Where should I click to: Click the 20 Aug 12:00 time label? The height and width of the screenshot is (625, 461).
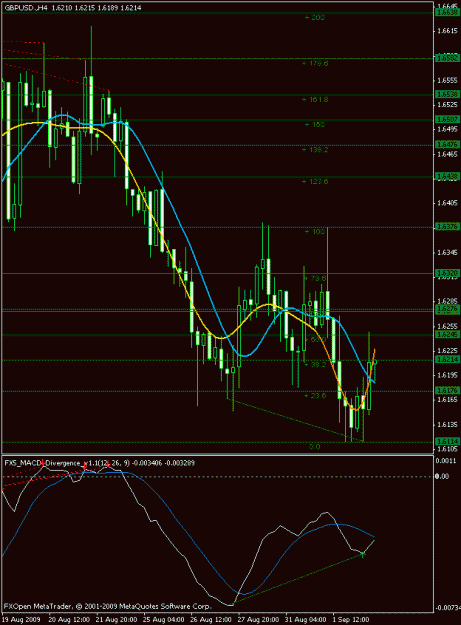coord(69,620)
